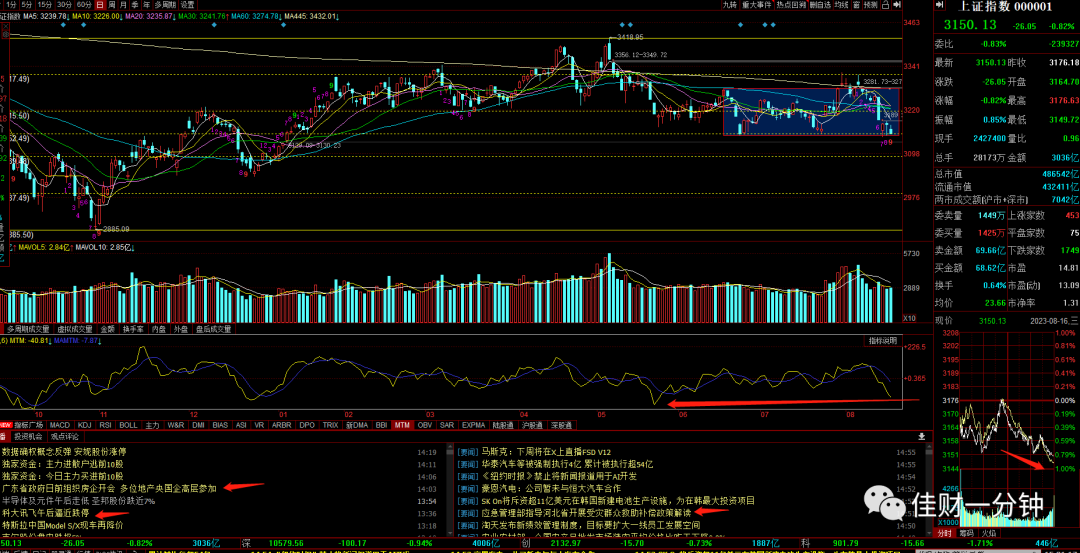Switch the volume pane to 虚拟成交量

tap(75, 329)
